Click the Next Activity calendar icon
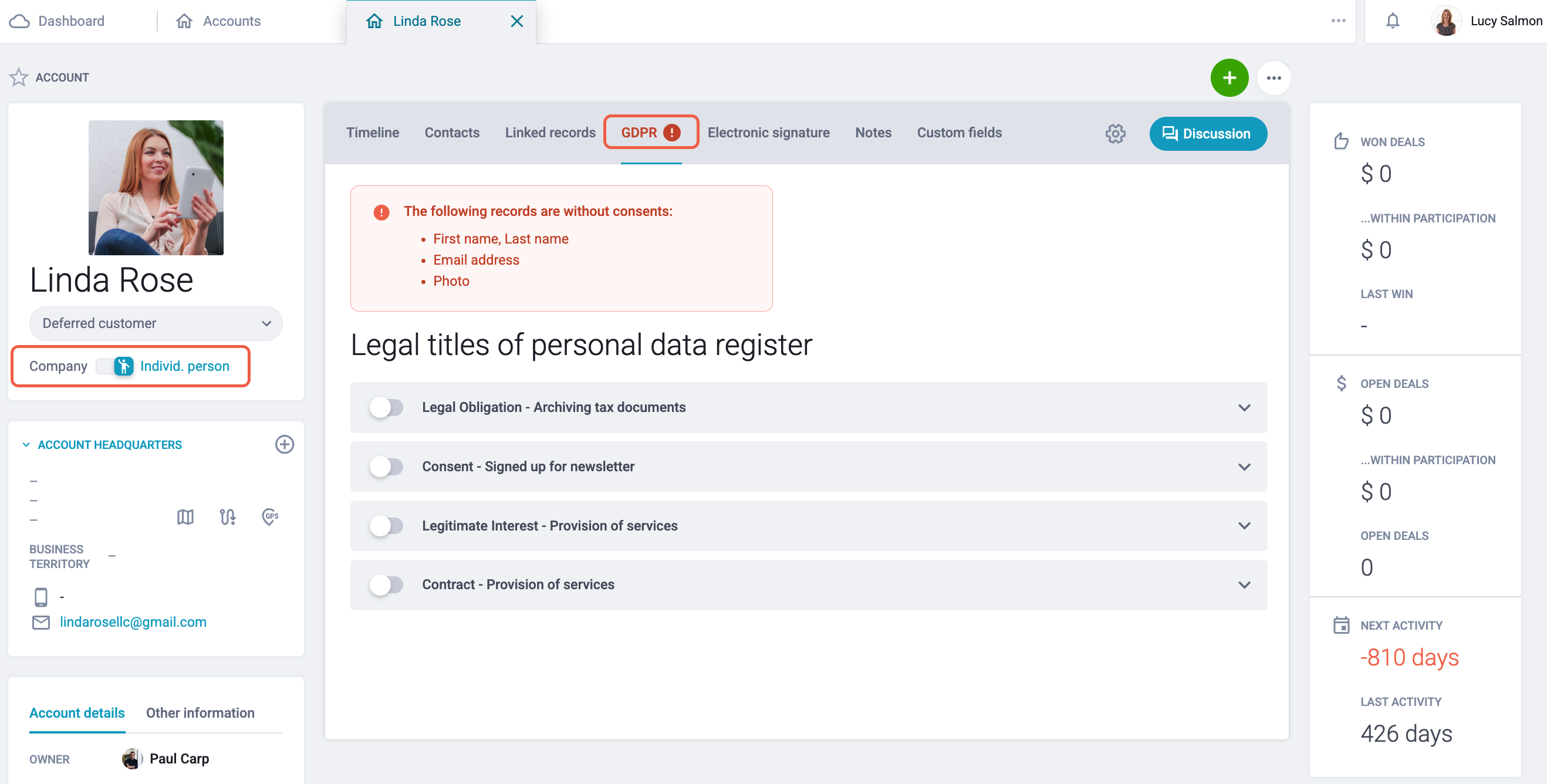The image size is (1547, 784). 1341,625
